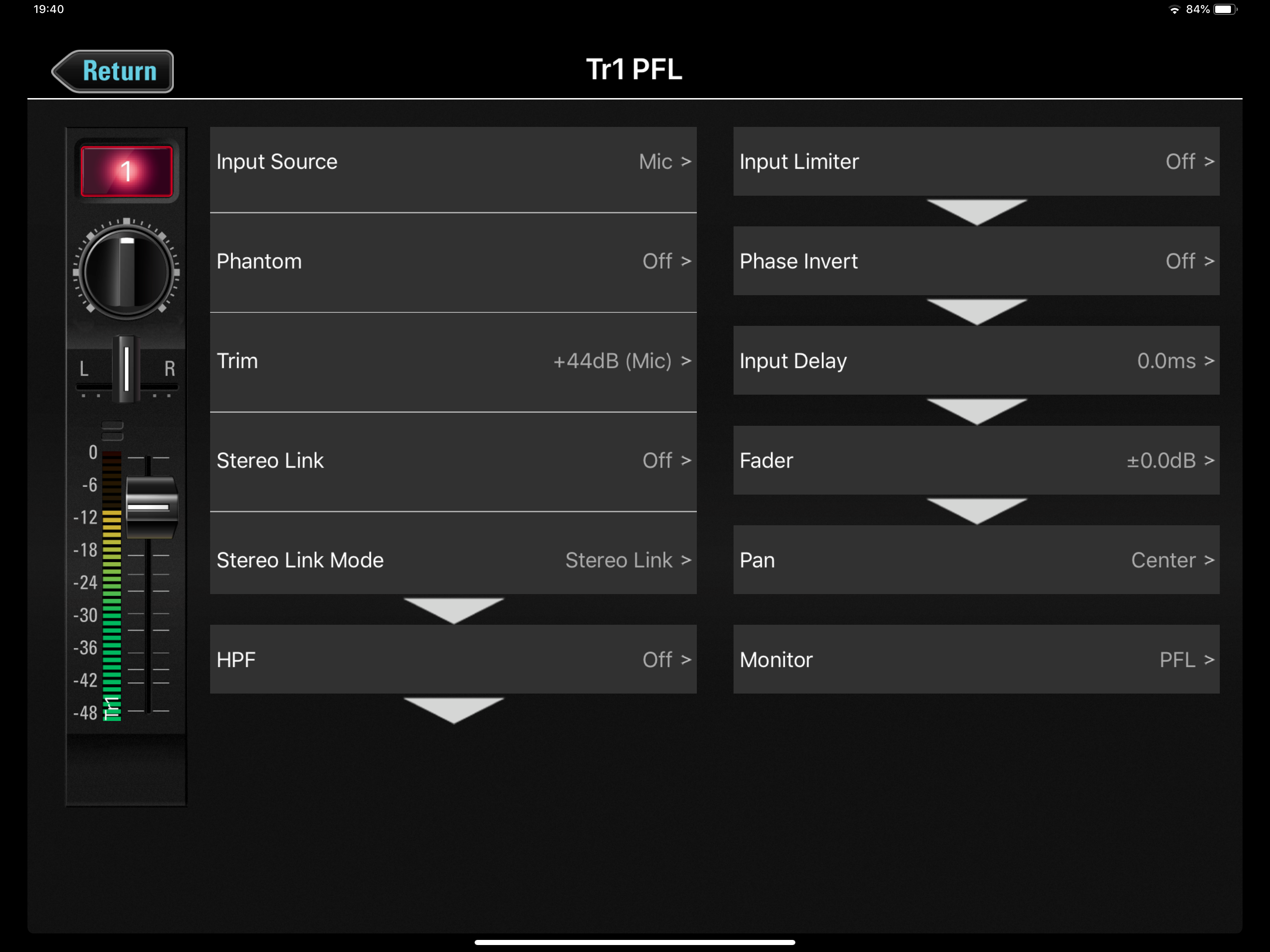The height and width of the screenshot is (952, 1270).
Task: Toggle the HPF setting row
Action: click(x=453, y=659)
